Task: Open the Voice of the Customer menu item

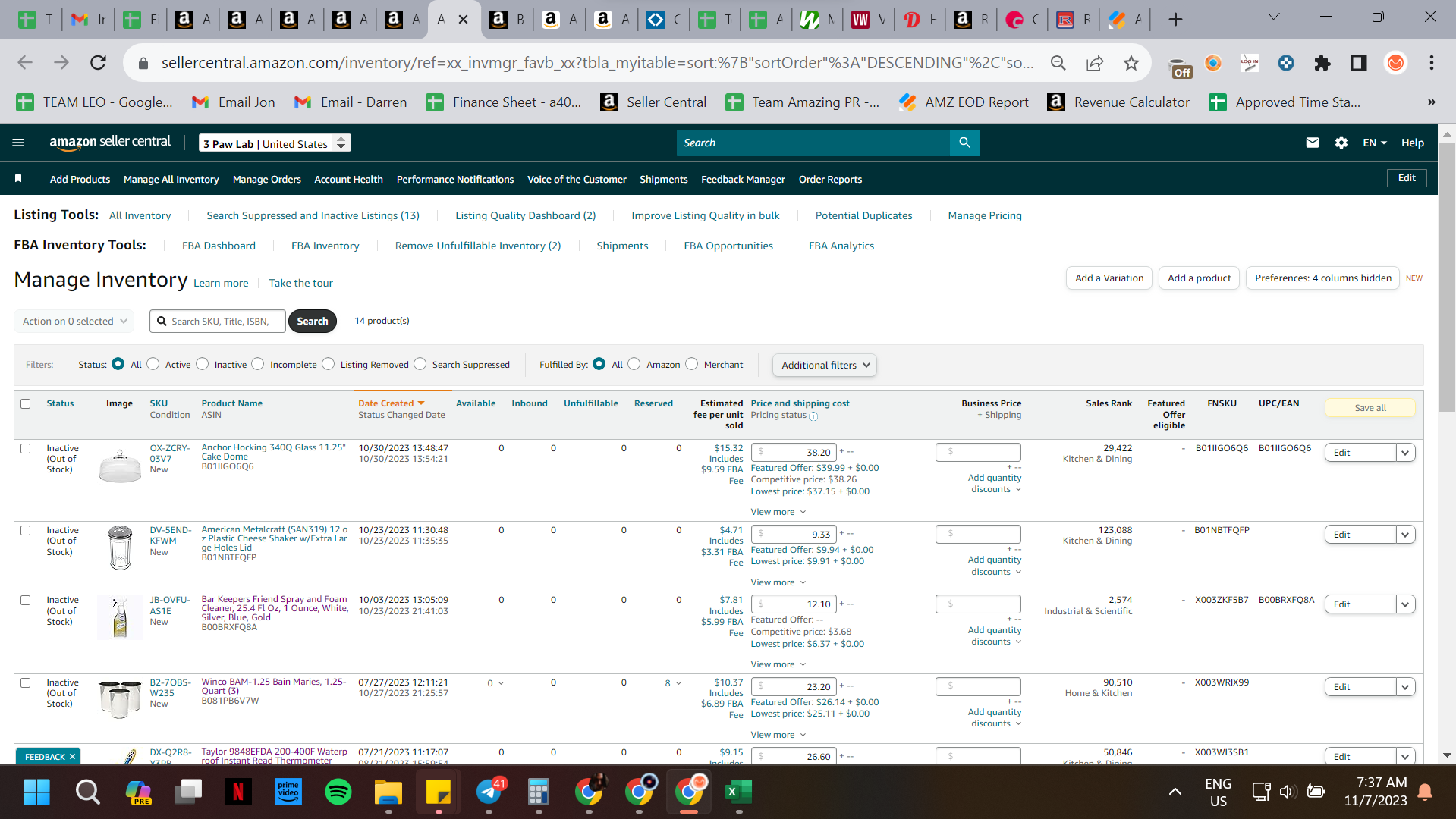Action: pos(577,179)
